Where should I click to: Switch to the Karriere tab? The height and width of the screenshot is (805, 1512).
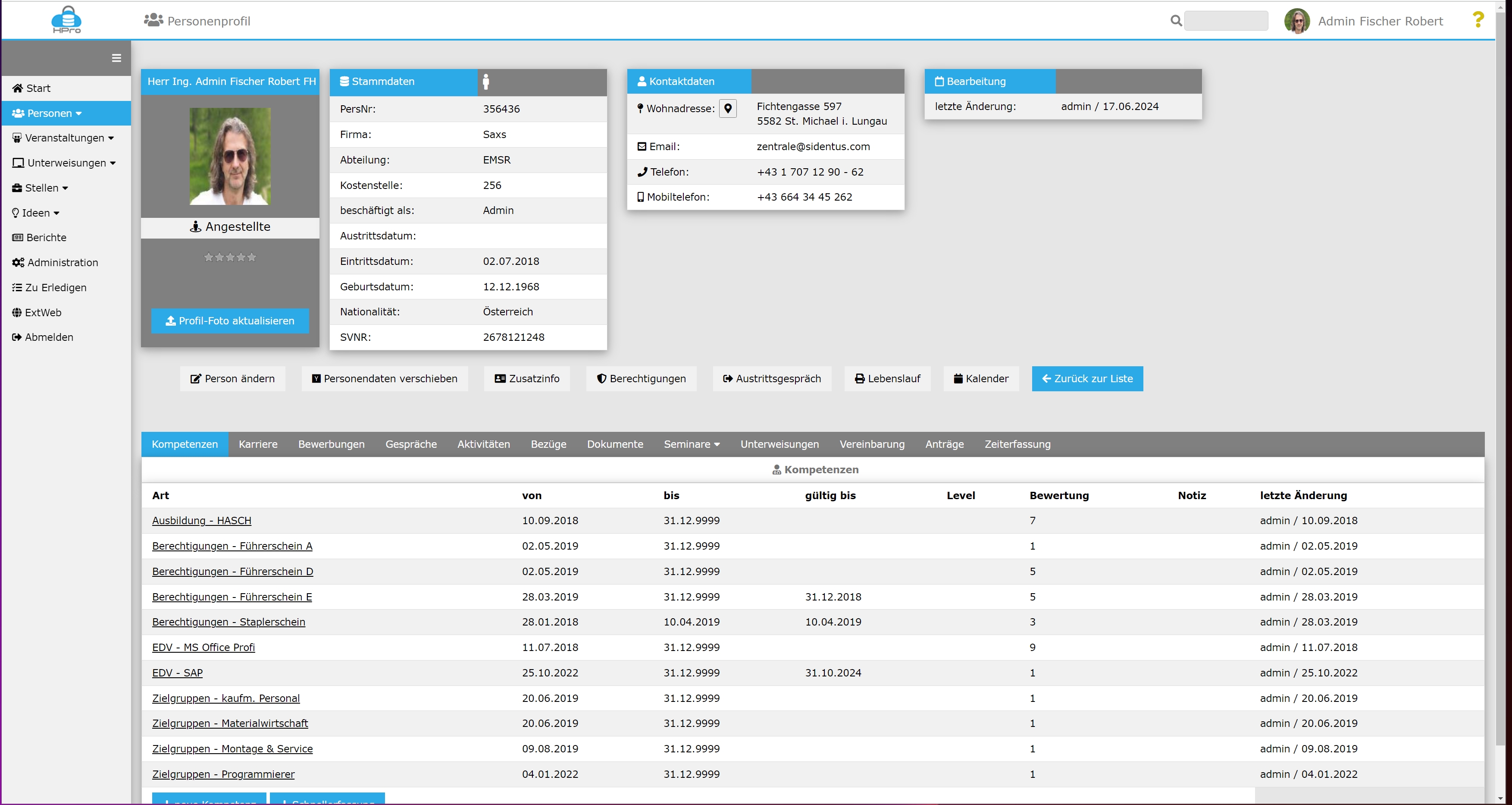tap(258, 444)
